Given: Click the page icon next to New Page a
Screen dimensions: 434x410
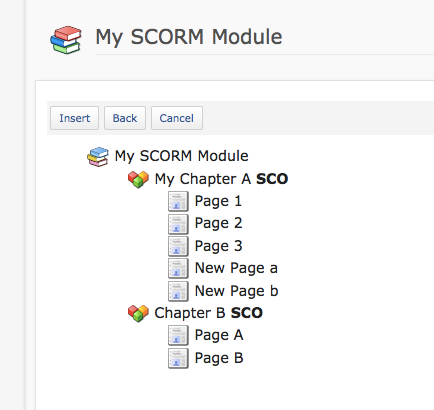Looking at the screenshot, I should coord(178,268).
